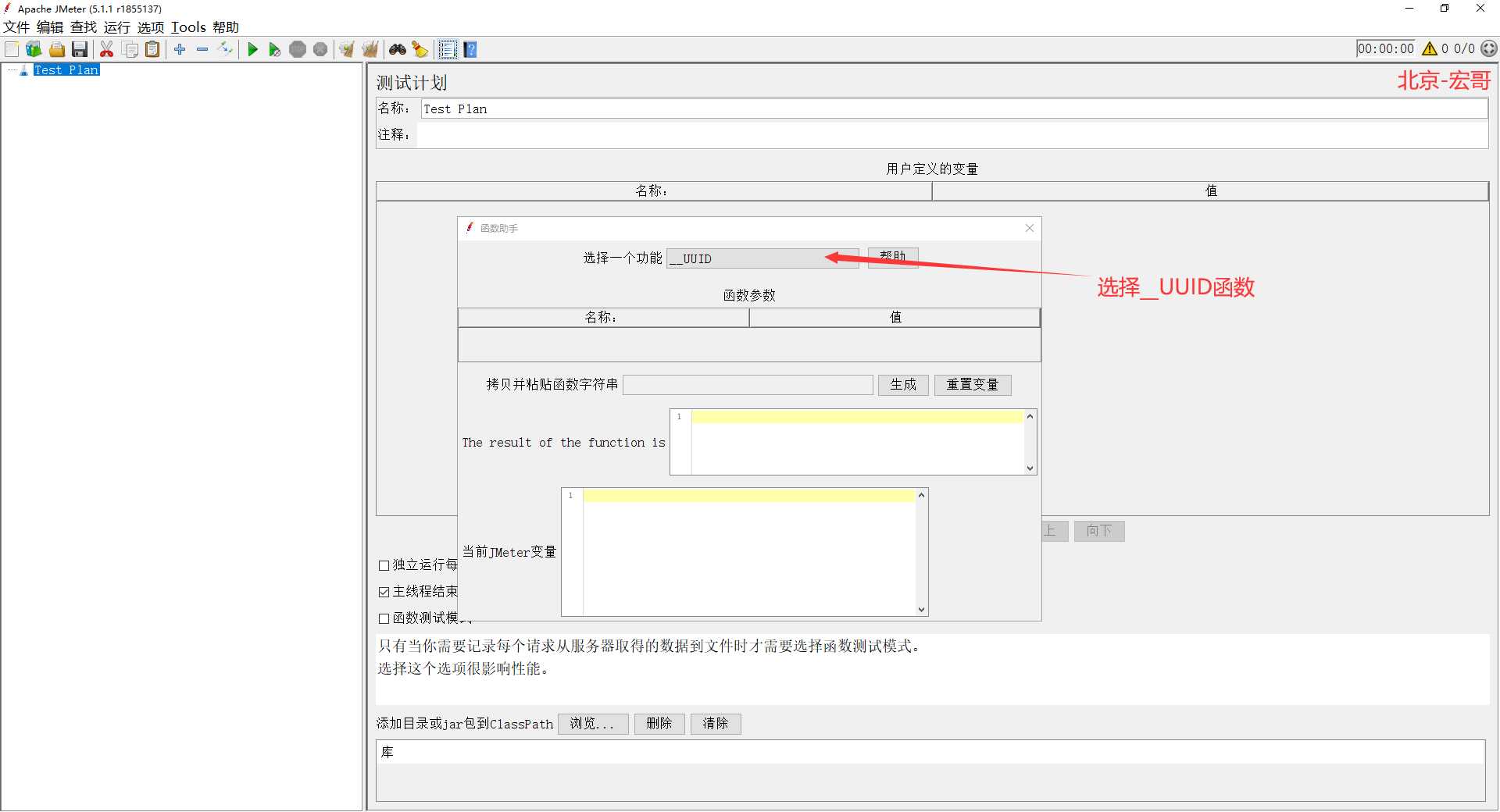The height and width of the screenshot is (812, 1500).
Task: Click the Copy icon in the toolbar
Action: tap(130, 49)
